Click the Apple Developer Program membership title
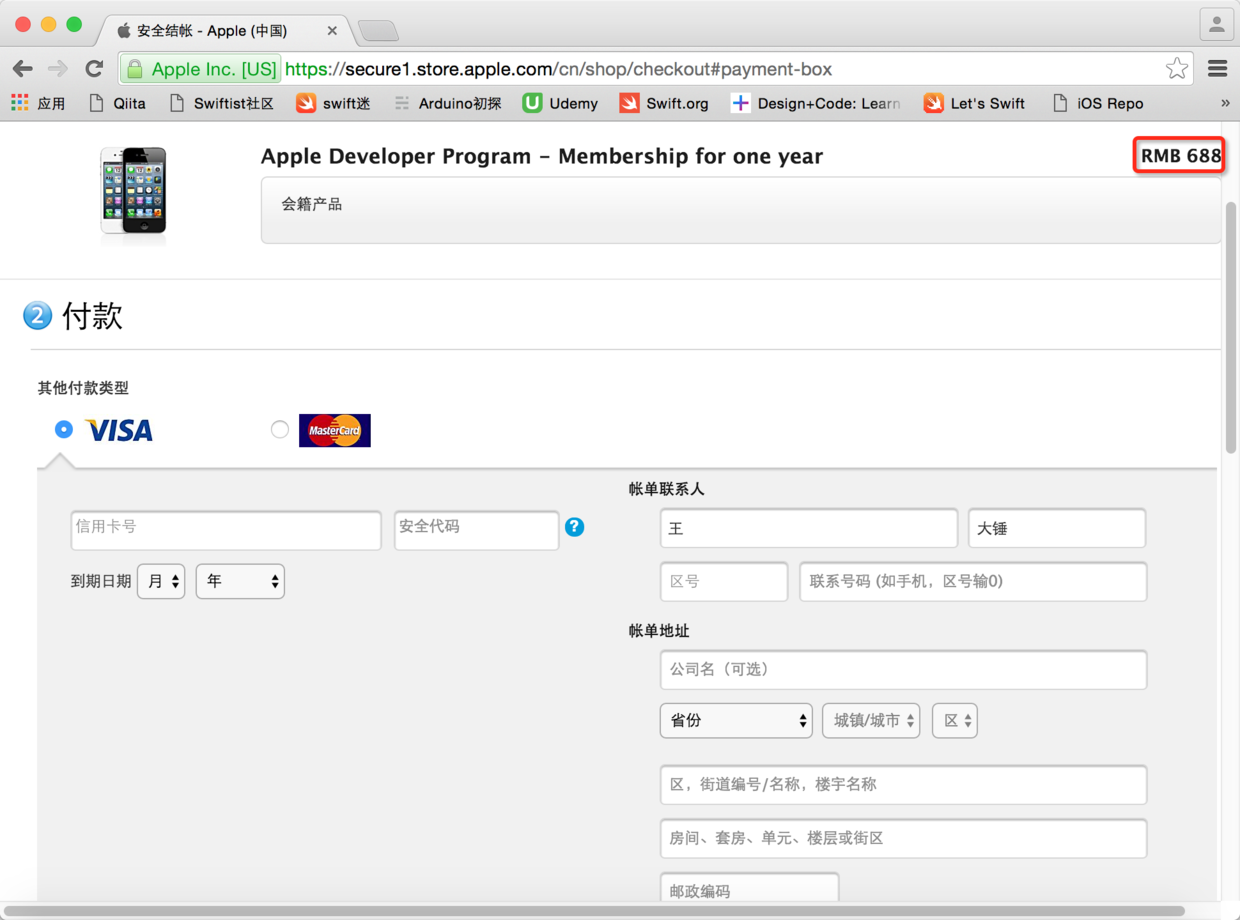 pos(542,157)
